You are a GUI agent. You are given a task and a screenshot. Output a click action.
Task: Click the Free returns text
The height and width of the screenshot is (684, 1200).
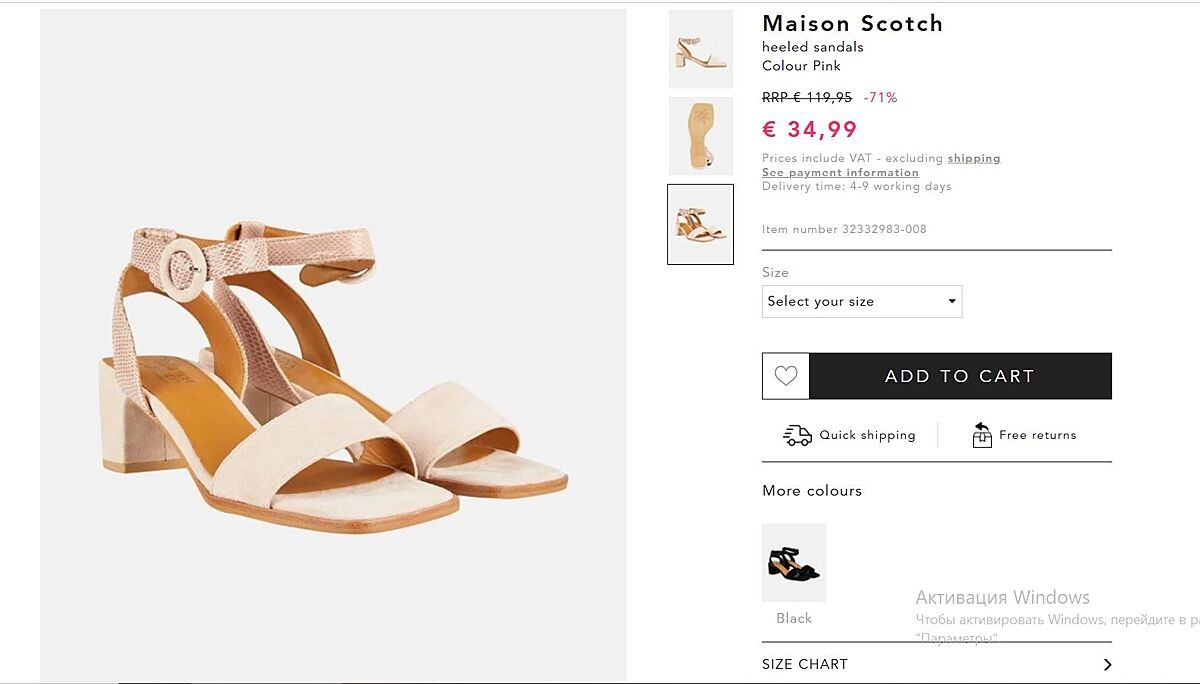tap(1037, 435)
